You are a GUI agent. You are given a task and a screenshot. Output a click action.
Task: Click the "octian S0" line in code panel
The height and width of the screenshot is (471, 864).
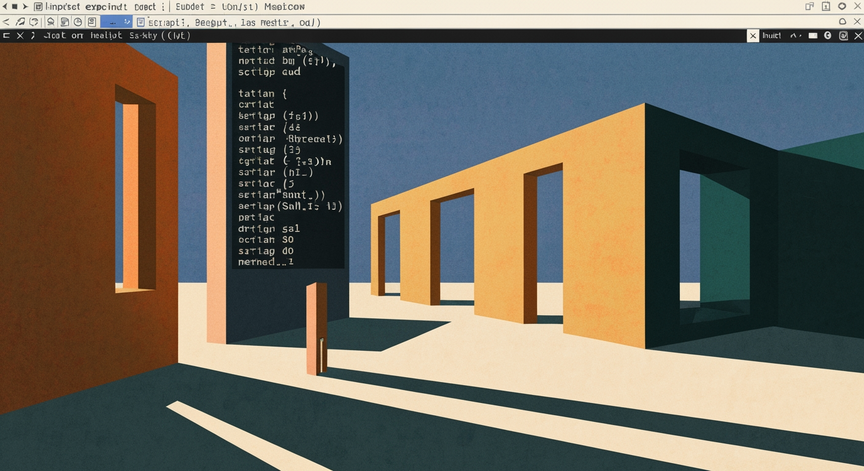[266, 240]
